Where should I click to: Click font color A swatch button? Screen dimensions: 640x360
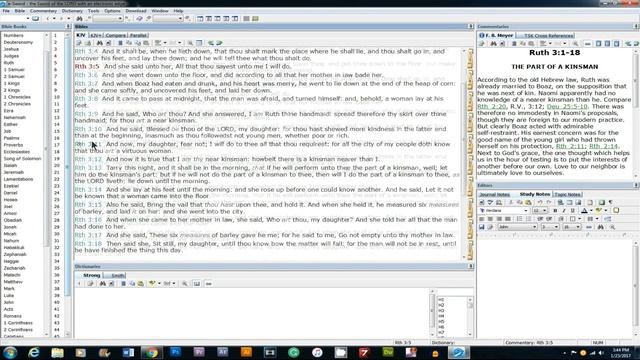coord(584,211)
